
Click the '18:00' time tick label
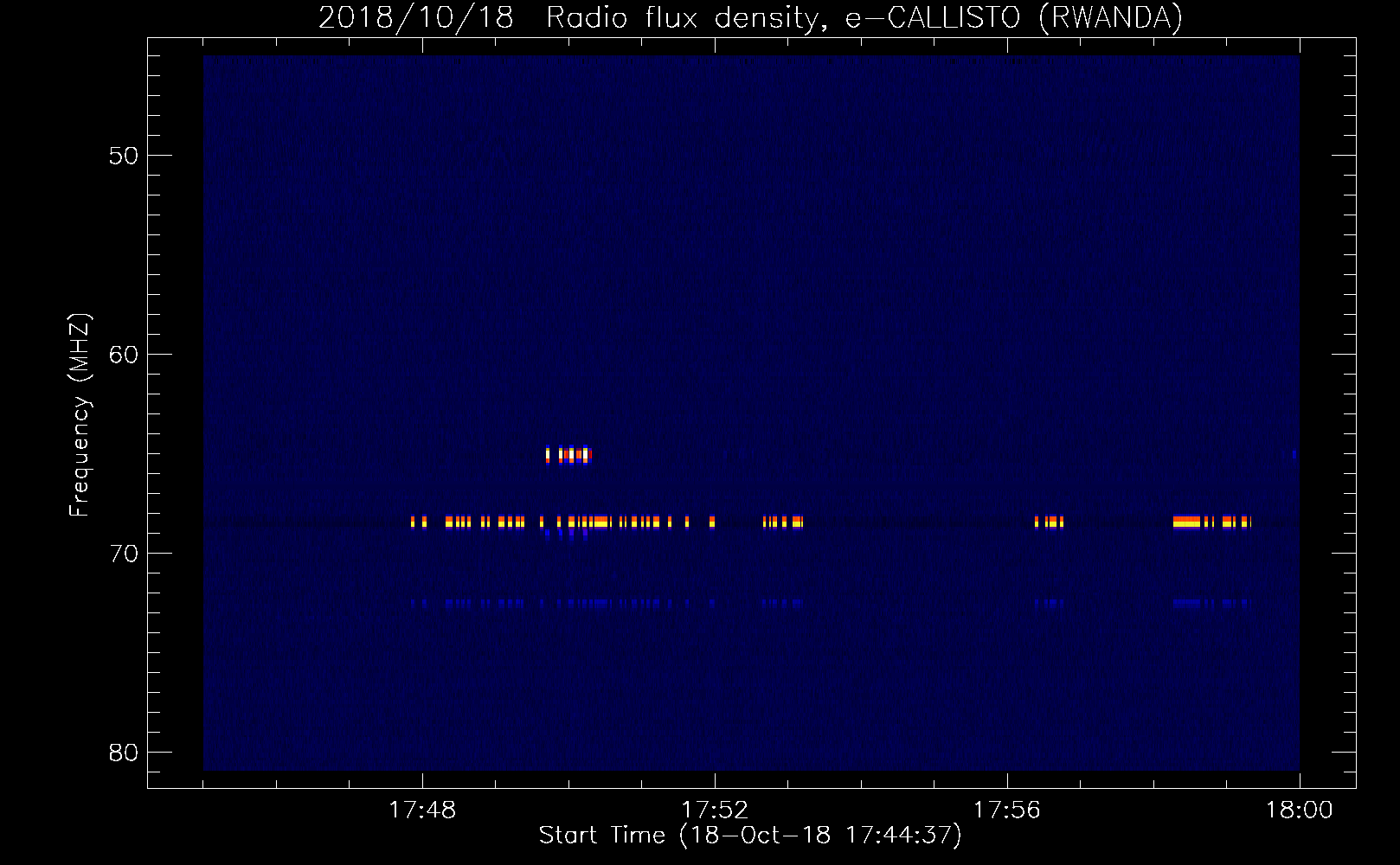click(x=1299, y=811)
